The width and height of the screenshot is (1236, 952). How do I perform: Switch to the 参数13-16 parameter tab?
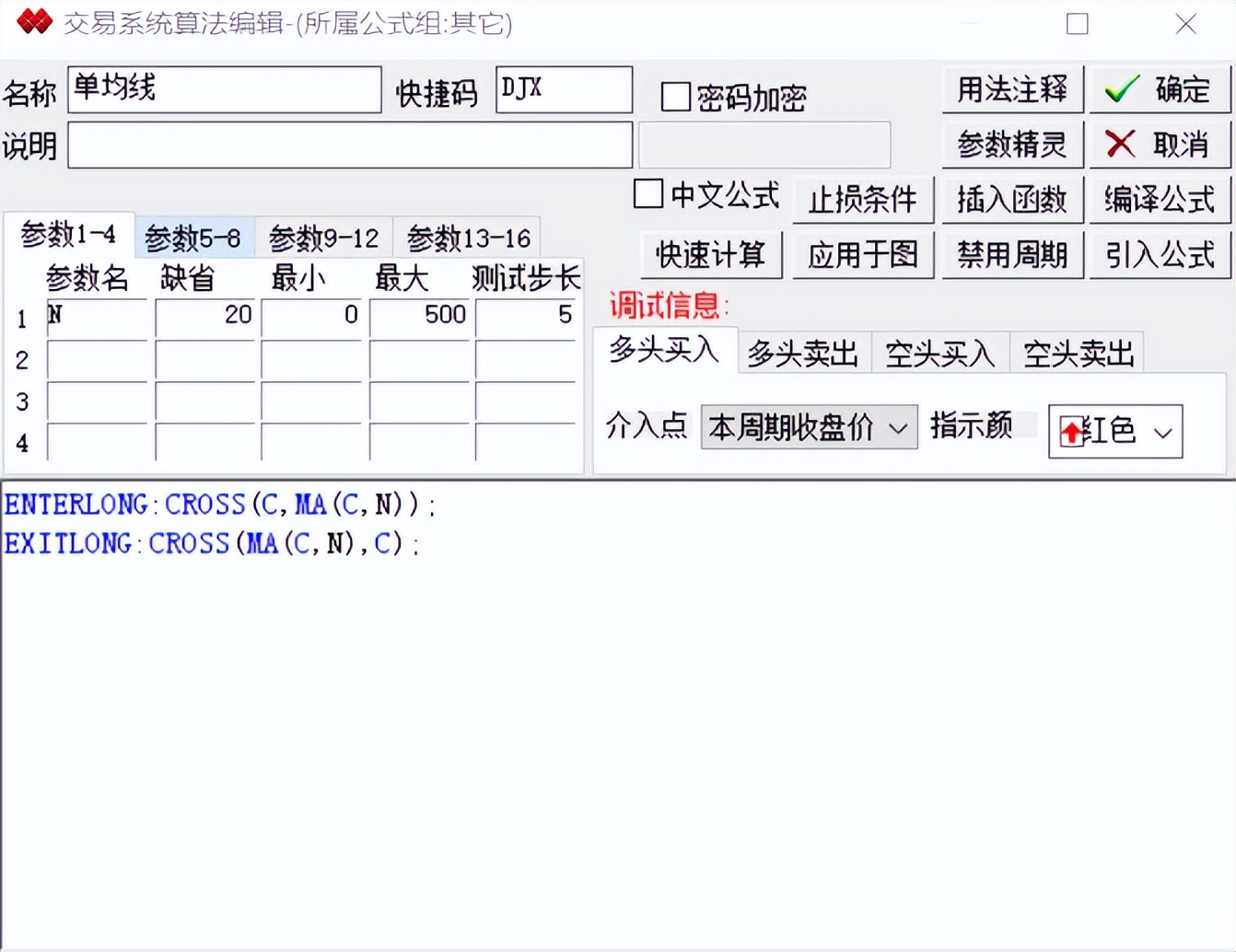coord(469,237)
